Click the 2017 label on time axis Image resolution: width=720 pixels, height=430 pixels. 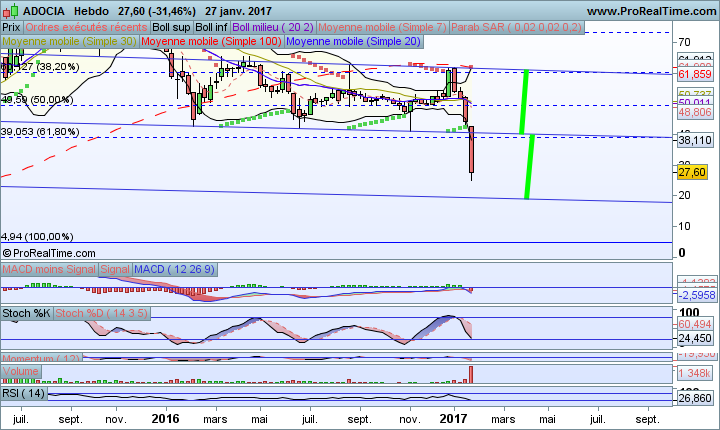(453, 419)
